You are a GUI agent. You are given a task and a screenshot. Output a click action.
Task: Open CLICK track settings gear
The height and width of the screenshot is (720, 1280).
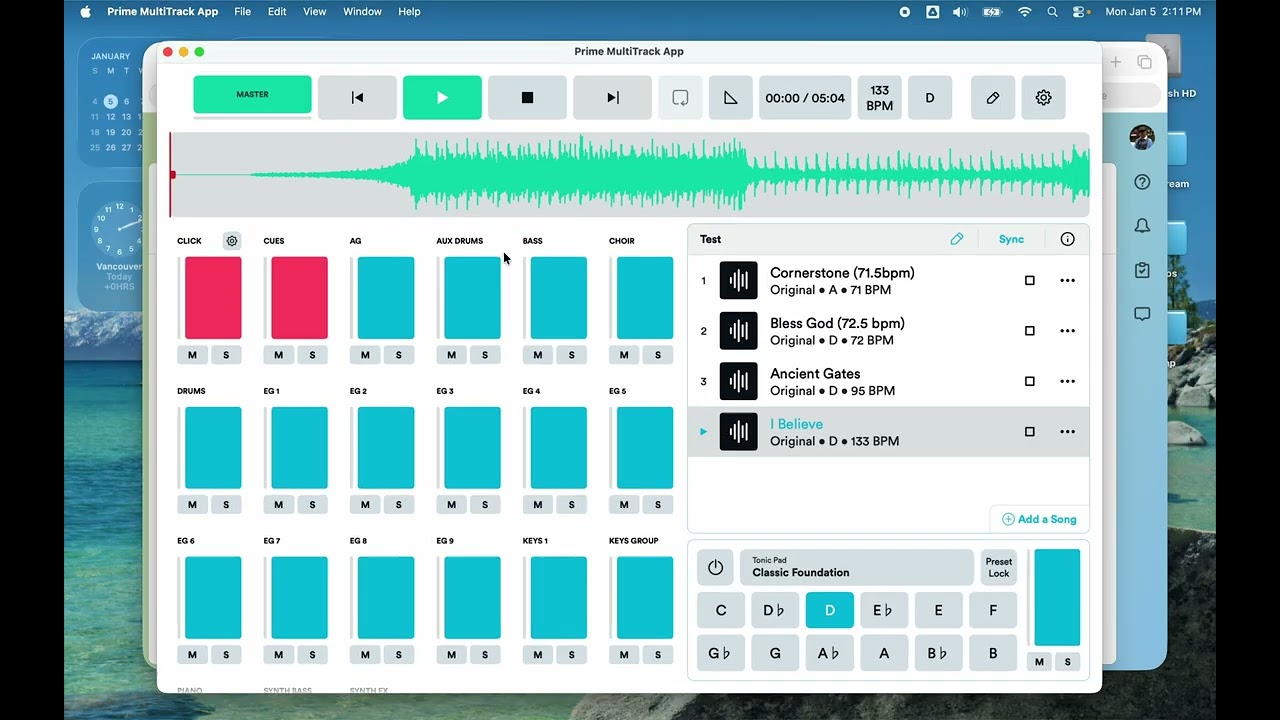232,241
